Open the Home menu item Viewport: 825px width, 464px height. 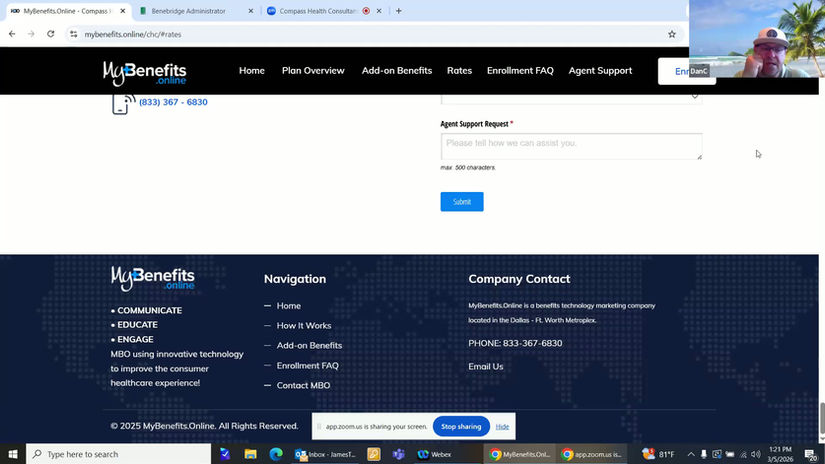(251, 70)
